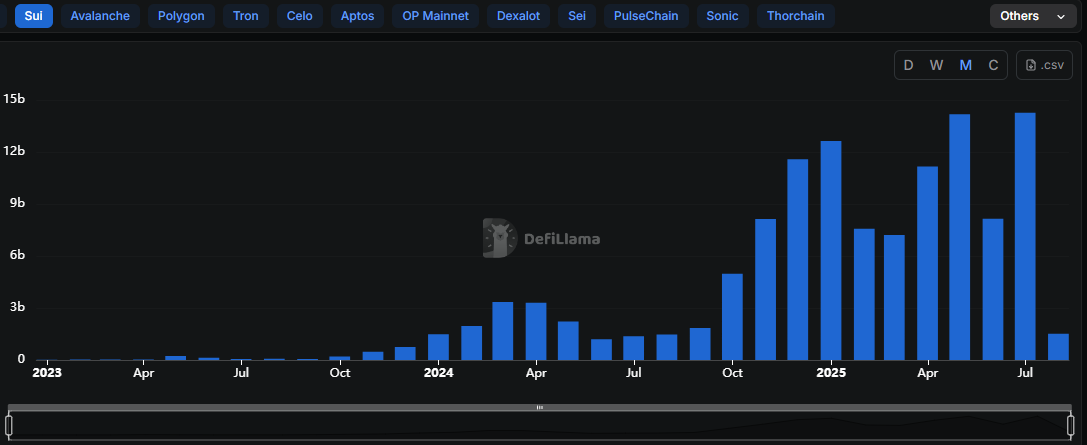Image resolution: width=1087 pixels, height=445 pixels.
Task: Click the left range slider handle
Action: (9, 424)
